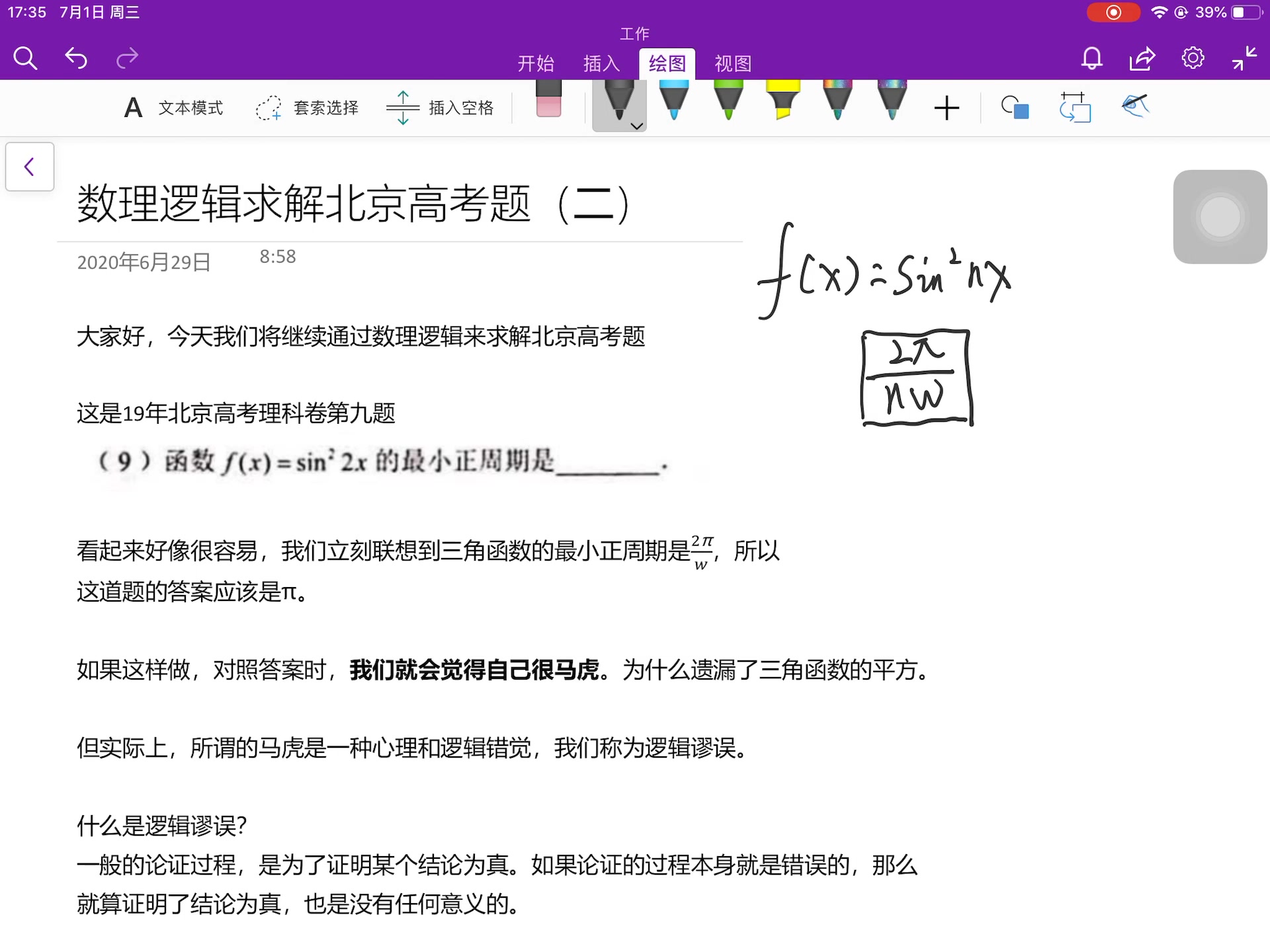
Task: Tap the floating assistive touch button
Action: [1220, 217]
